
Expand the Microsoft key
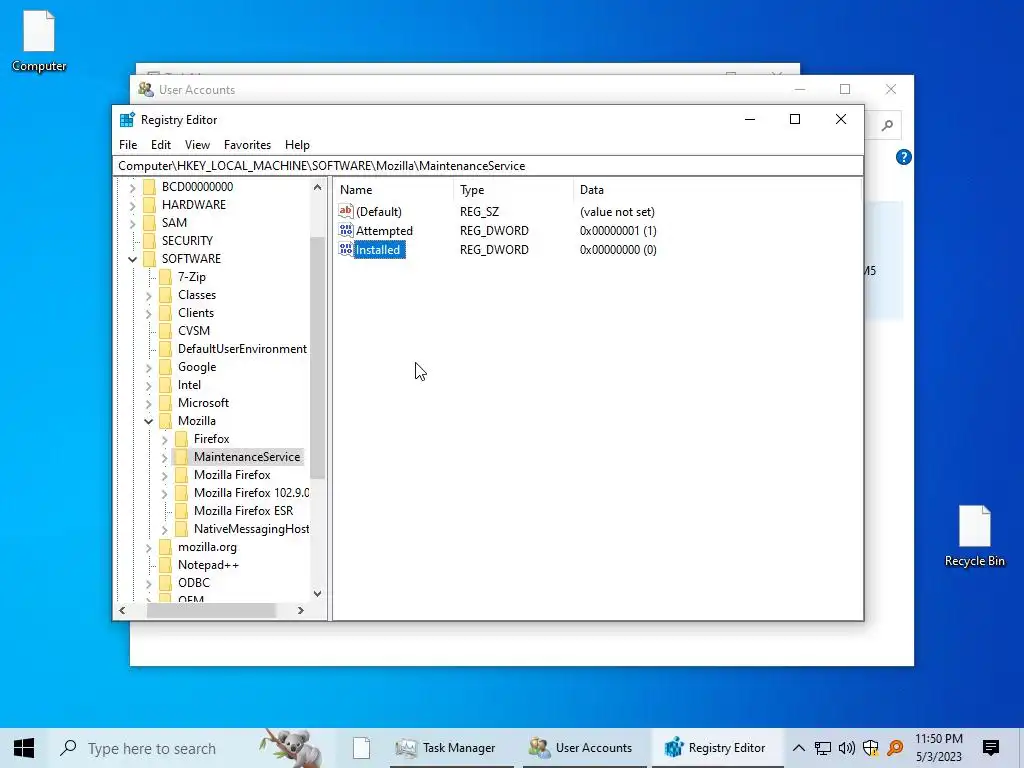pos(148,404)
